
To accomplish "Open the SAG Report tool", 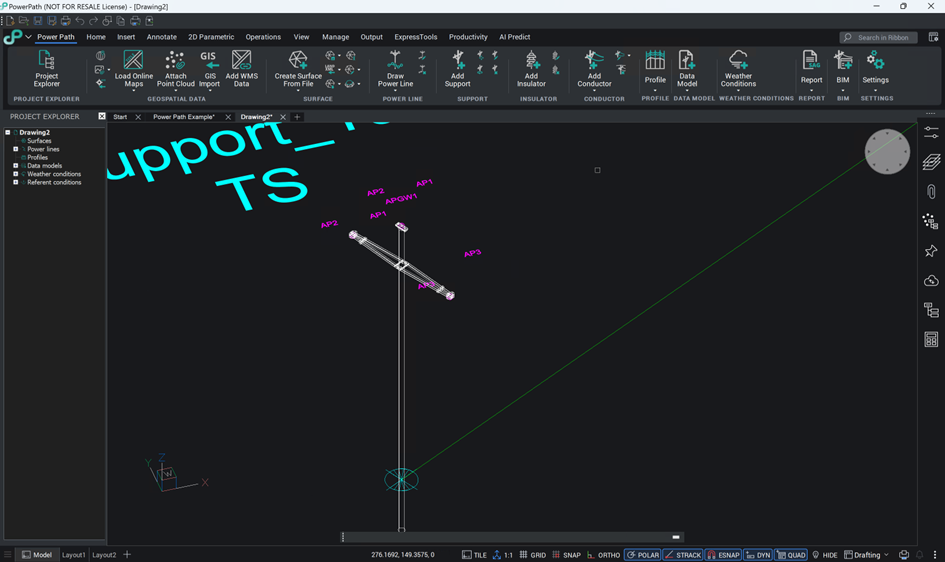I will [811, 67].
